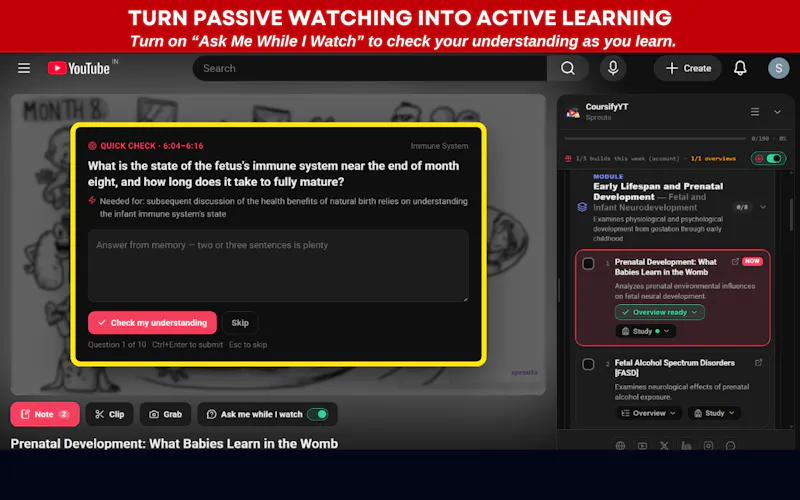The height and width of the screenshot is (500, 800).
Task: Click the record icon beside panel toggle
Action: pyautogui.click(x=759, y=159)
